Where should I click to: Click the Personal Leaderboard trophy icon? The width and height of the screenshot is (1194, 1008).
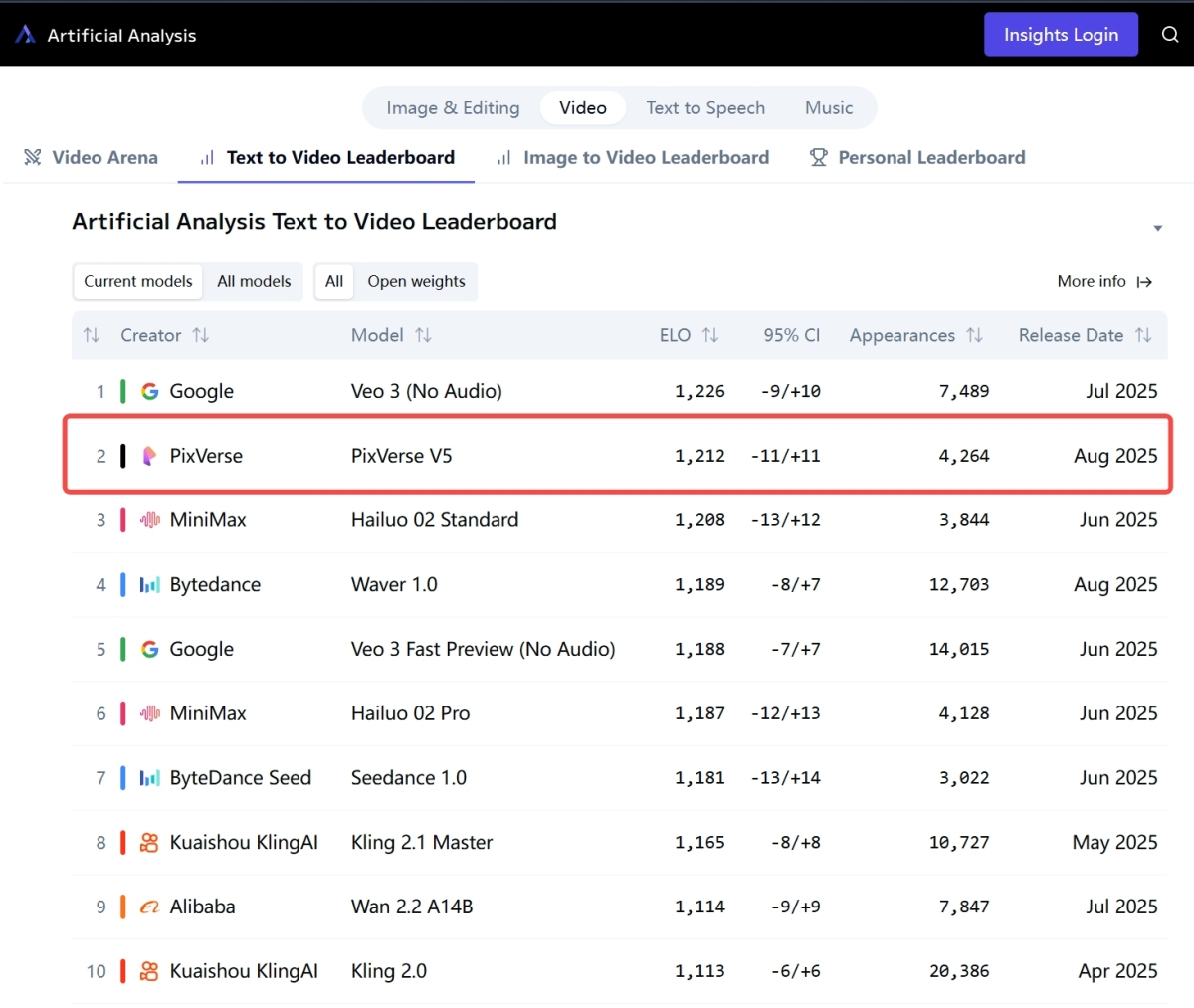pos(819,157)
